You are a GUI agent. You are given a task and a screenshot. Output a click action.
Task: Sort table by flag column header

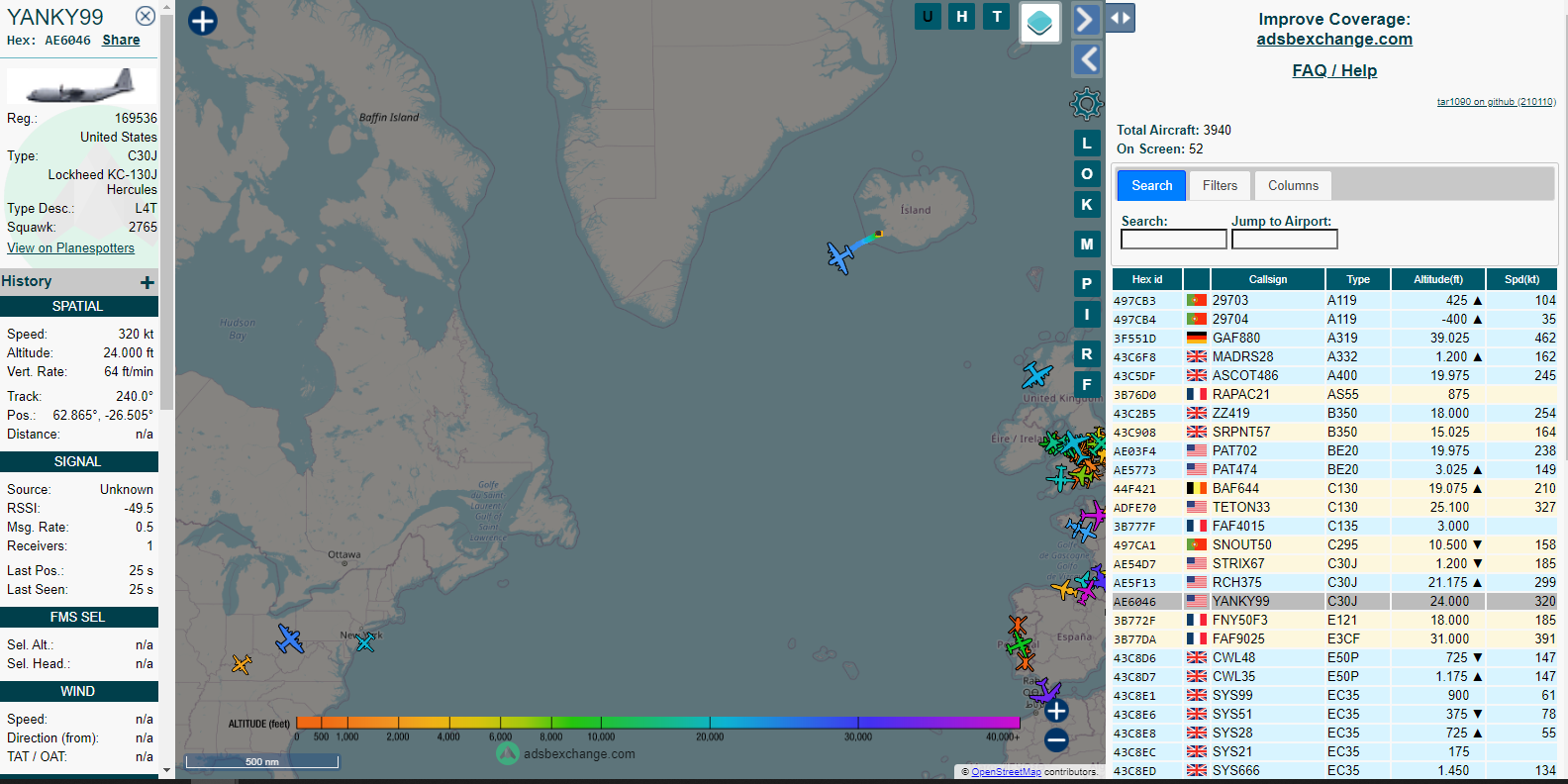click(x=1197, y=279)
